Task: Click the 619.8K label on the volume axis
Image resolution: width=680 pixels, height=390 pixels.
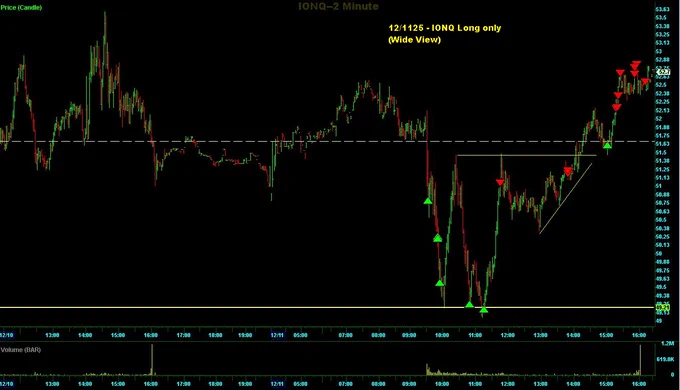Action: coord(666,359)
